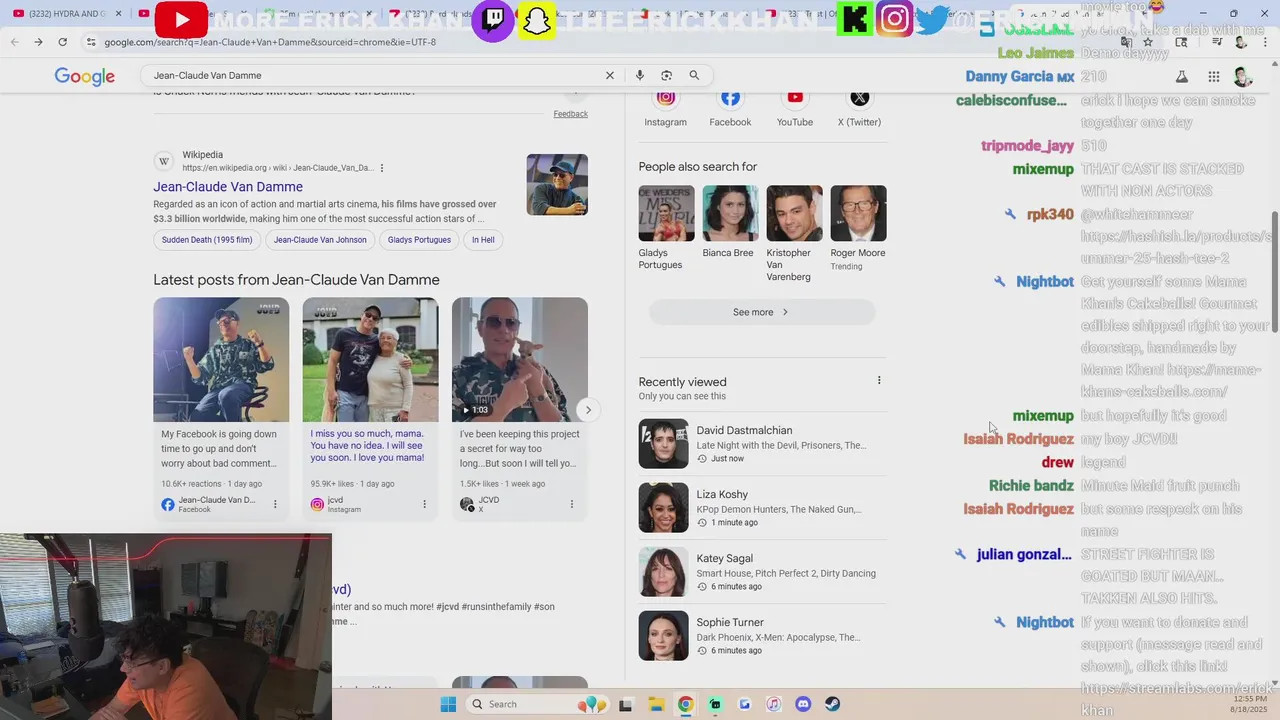Open the Roger Moore person card

[x=858, y=228]
